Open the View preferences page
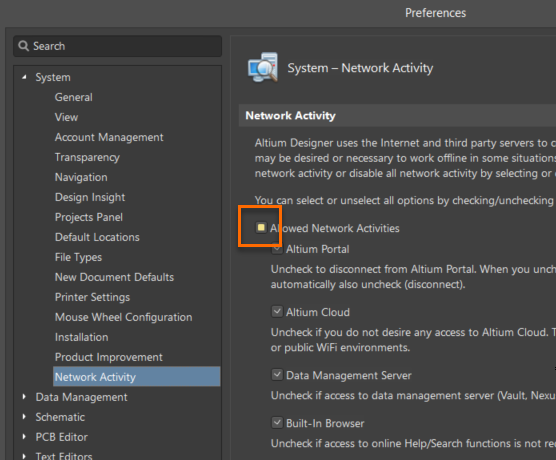The width and height of the screenshot is (556, 460). (x=66, y=117)
